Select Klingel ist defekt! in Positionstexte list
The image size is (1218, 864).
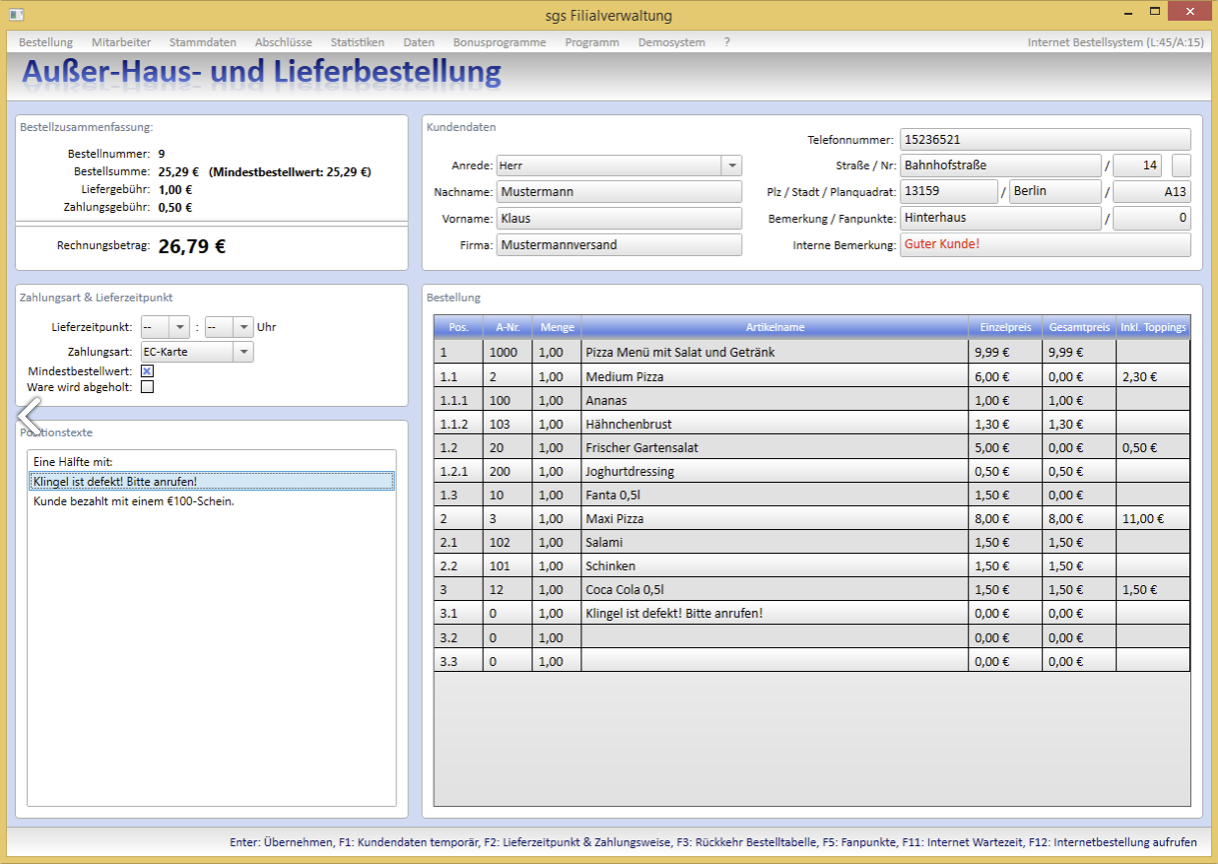point(212,481)
